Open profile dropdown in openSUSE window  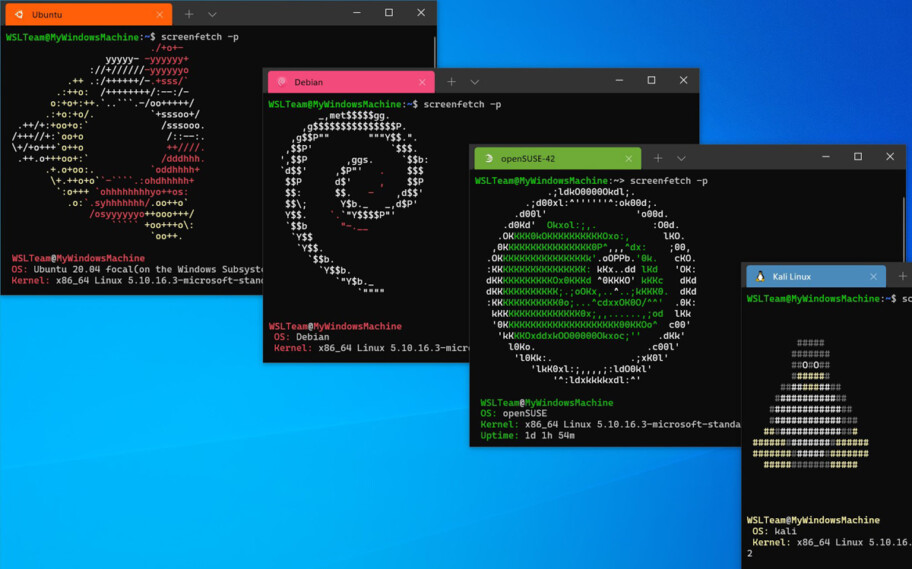[x=681, y=159]
